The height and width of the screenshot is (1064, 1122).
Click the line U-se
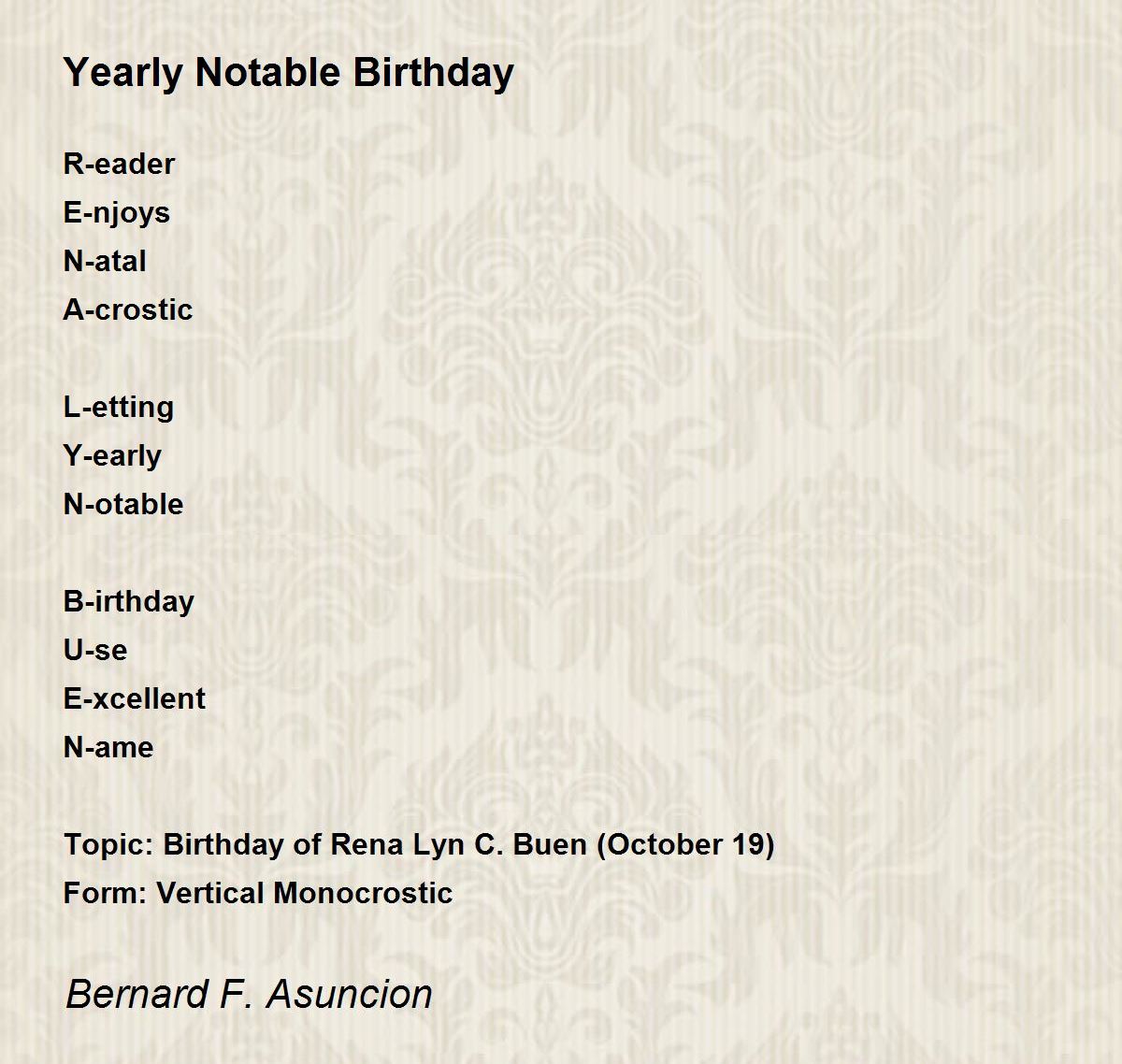tap(95, 650)
